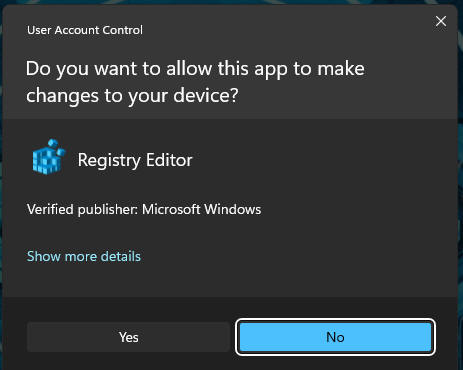
Task: Click the word "Registry" beside the cube icon
Action: coord(109,160)
